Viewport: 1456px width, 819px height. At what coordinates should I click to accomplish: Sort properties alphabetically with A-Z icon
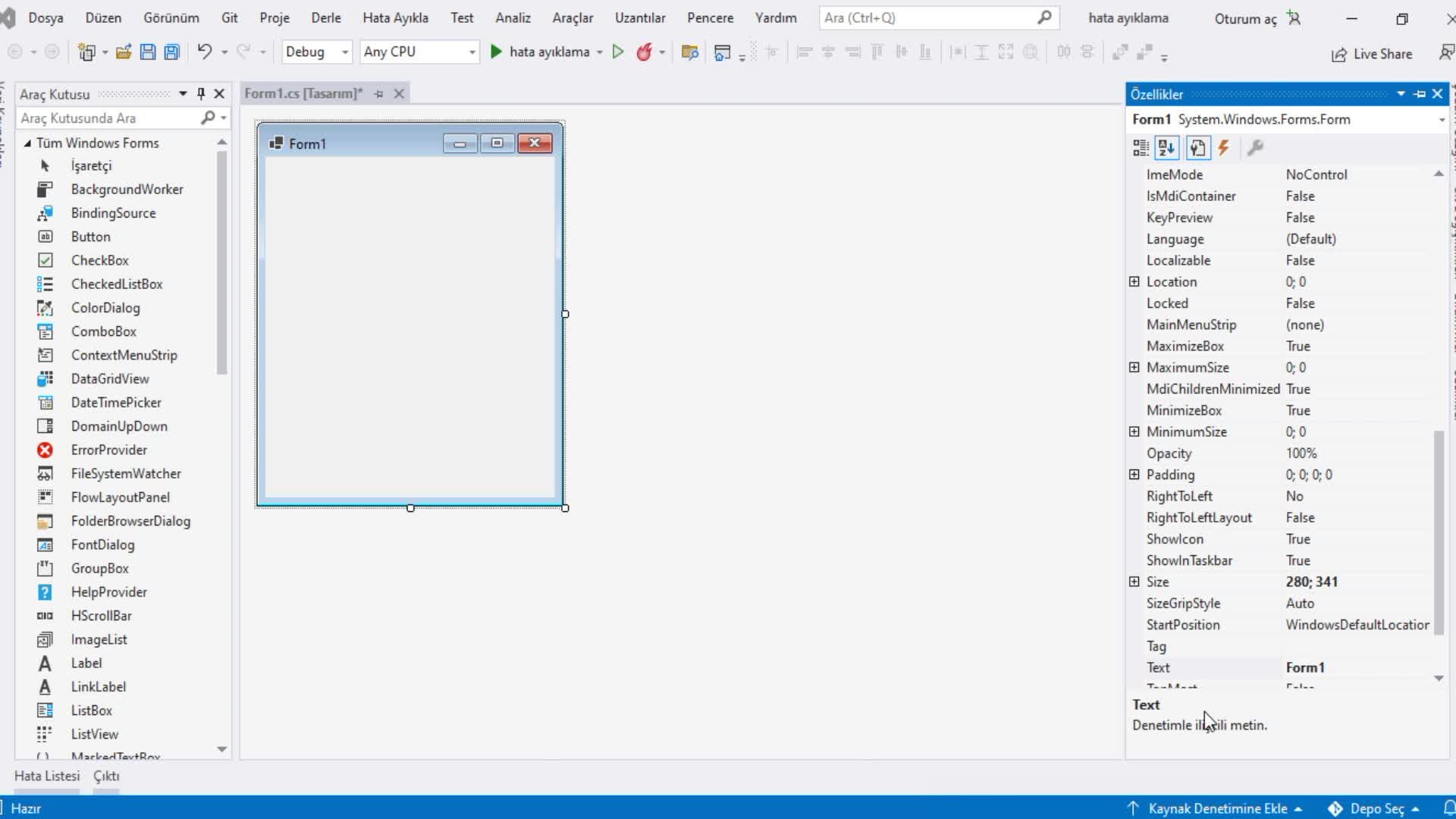(1167, 148)
